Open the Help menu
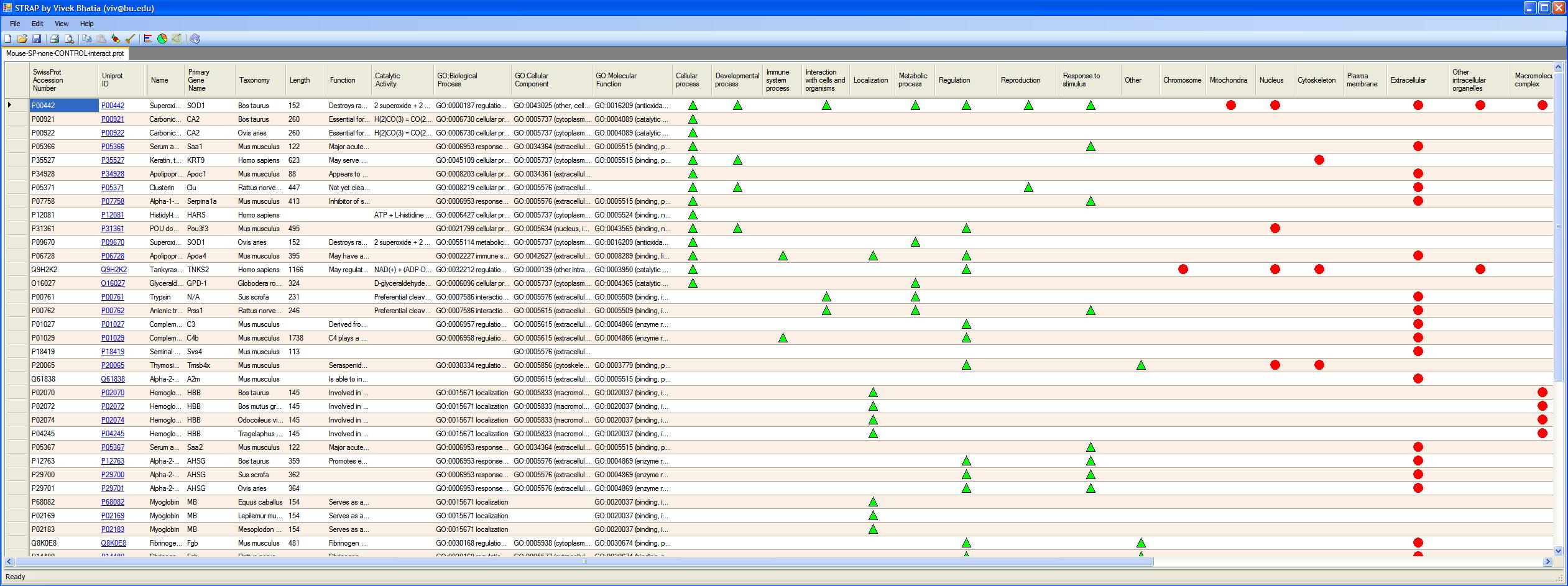Image resolution: width=1568 pixels, height=586 pixels. point(87,24)
